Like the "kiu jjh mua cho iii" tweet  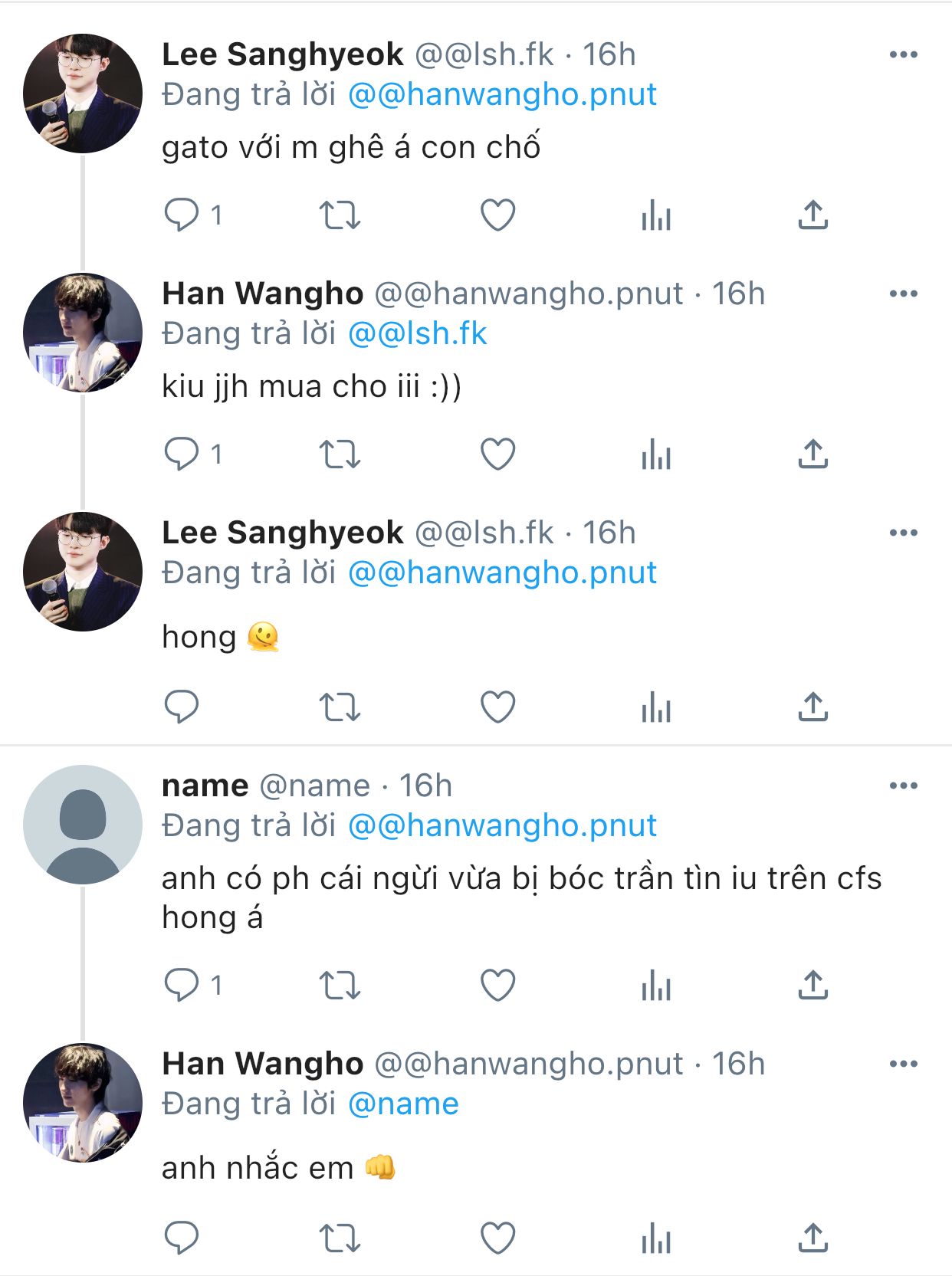497,454
